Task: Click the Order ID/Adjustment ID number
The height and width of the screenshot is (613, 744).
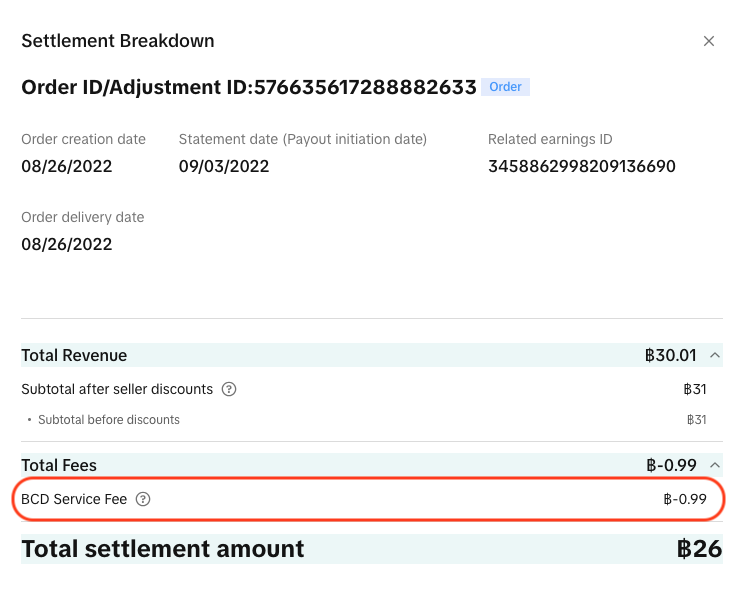Action: (x=365, y=87)
